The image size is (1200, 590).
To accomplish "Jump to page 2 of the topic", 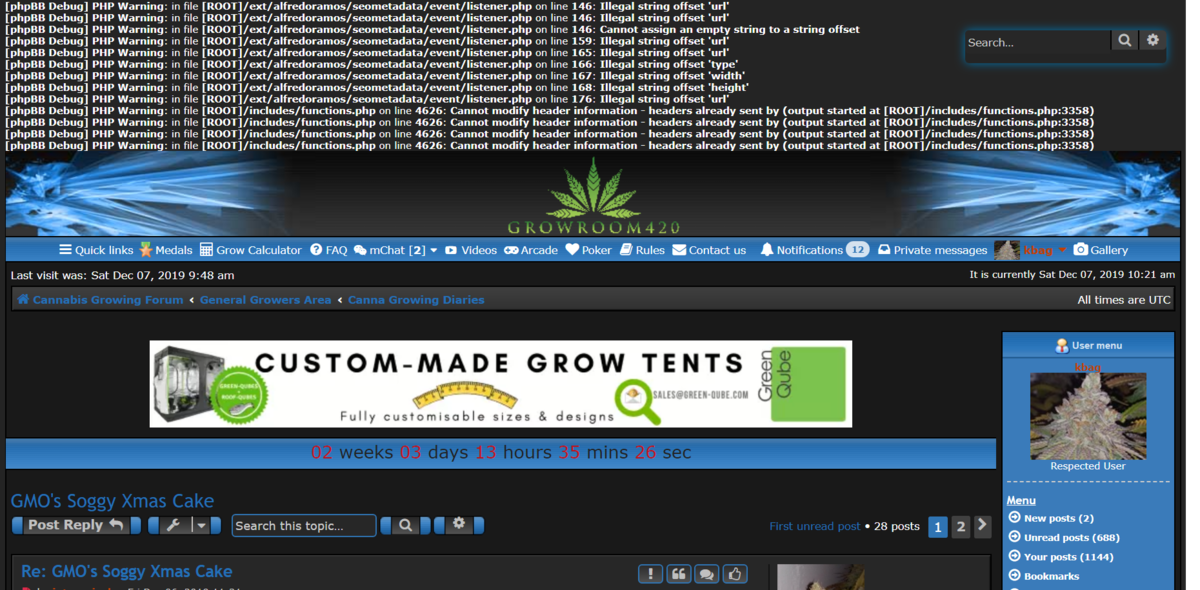I will point(960,527).
